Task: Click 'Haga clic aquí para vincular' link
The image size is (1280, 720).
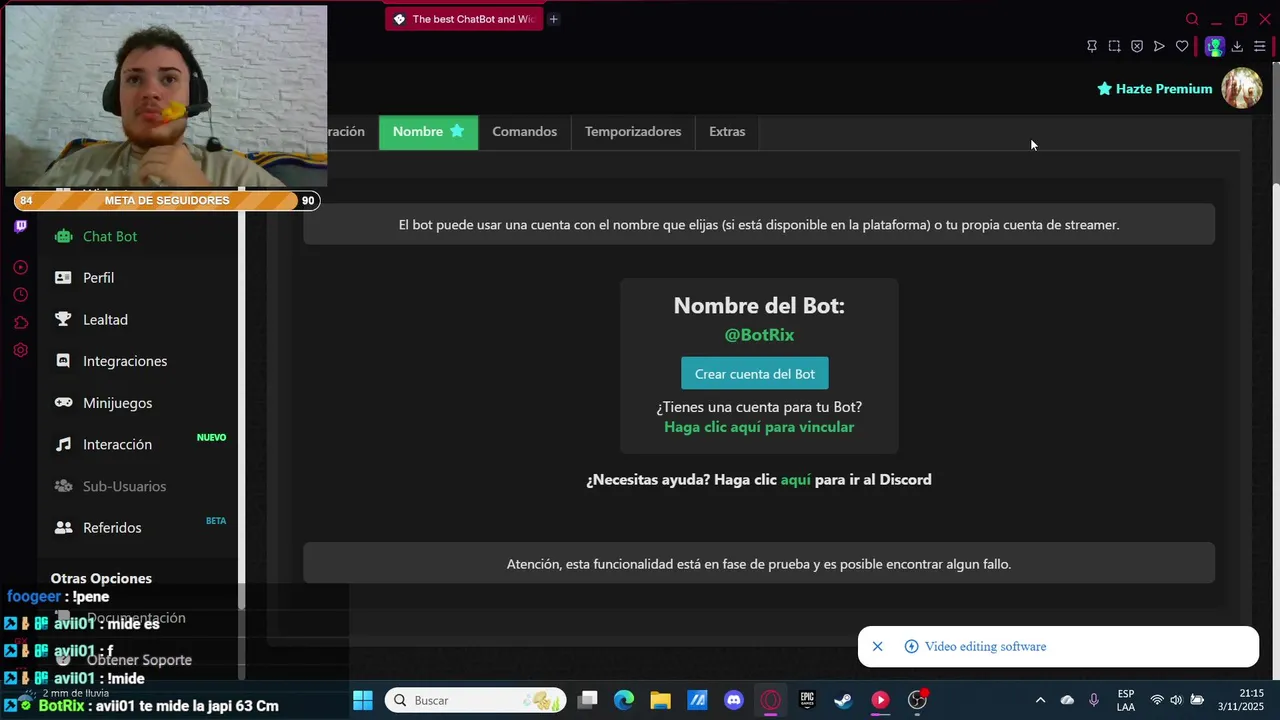Action: 759,427
